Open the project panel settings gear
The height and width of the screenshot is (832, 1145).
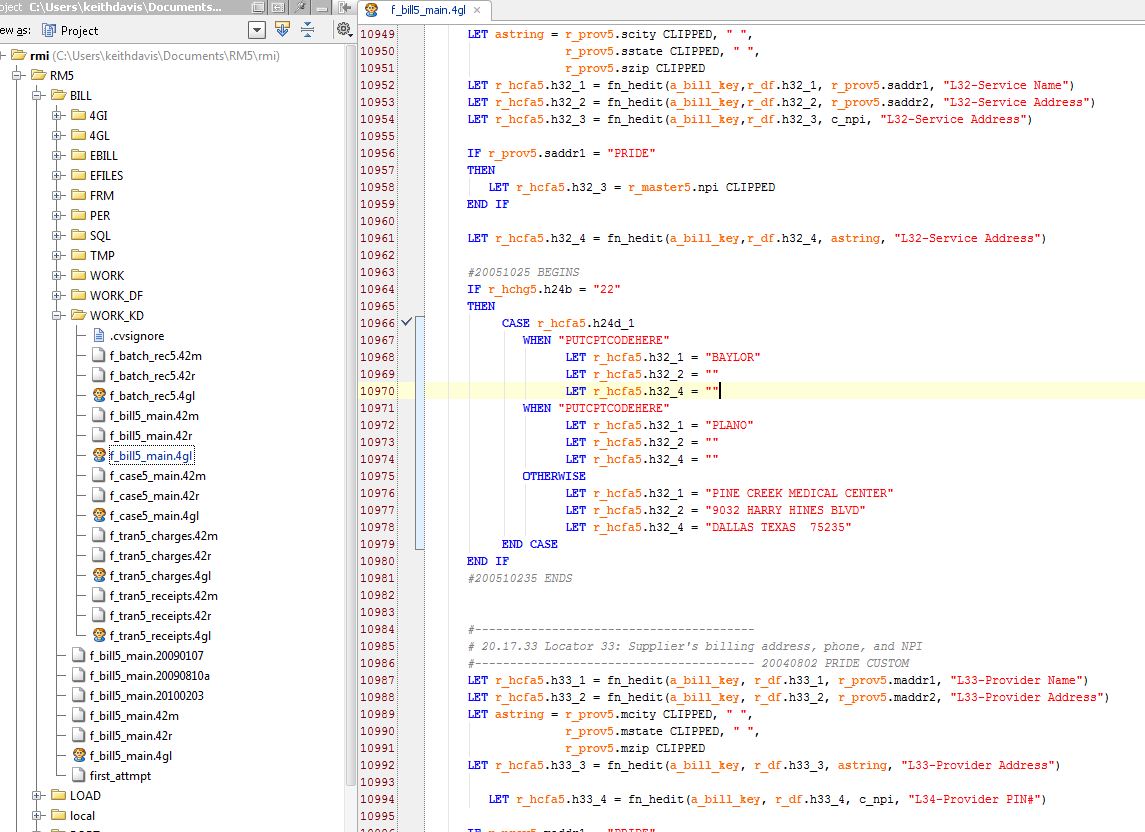(343, 30)
